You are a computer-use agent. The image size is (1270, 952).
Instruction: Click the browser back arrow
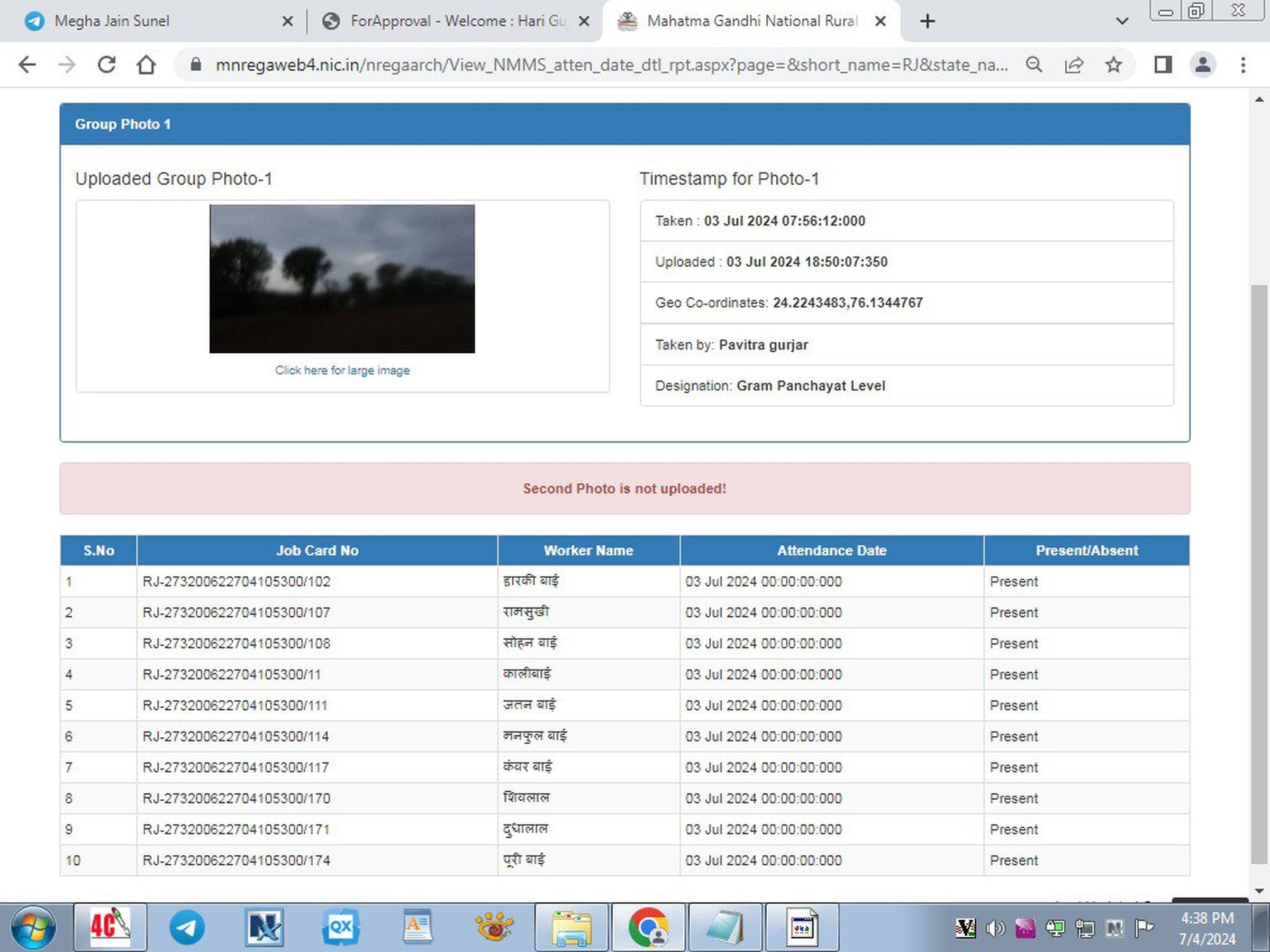click(x=27, y=65)
